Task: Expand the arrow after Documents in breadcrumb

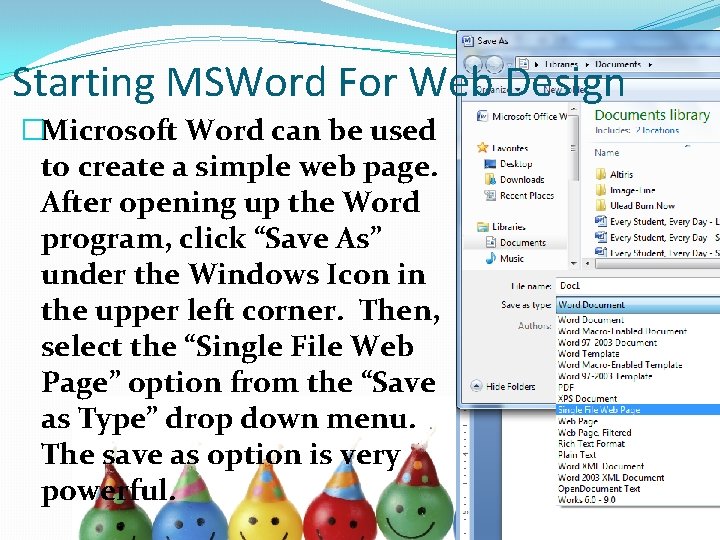Action: [650, 65]
